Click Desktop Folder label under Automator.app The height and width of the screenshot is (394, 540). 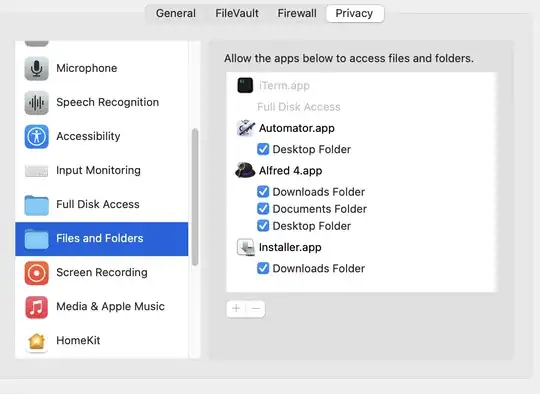(312, 149)
